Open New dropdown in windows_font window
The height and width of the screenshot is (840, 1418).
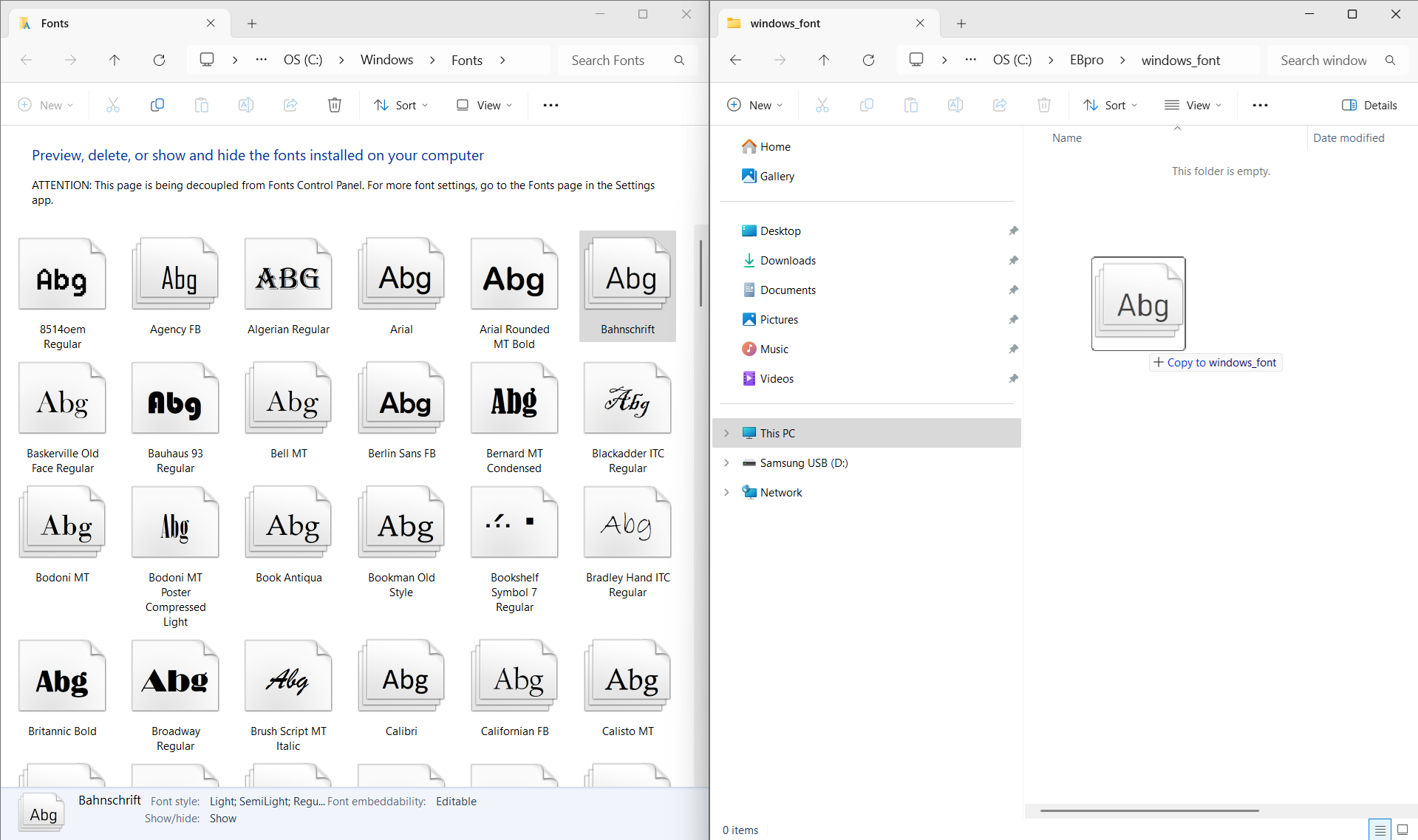pyautogui.click(x=755, y=105)
